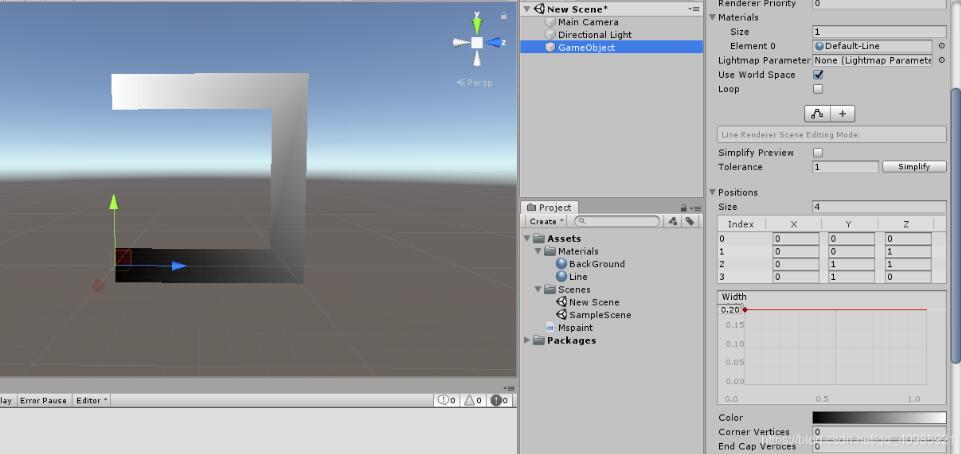Click the Z value of position index 1
961x454 pixels.
point(908,251)
